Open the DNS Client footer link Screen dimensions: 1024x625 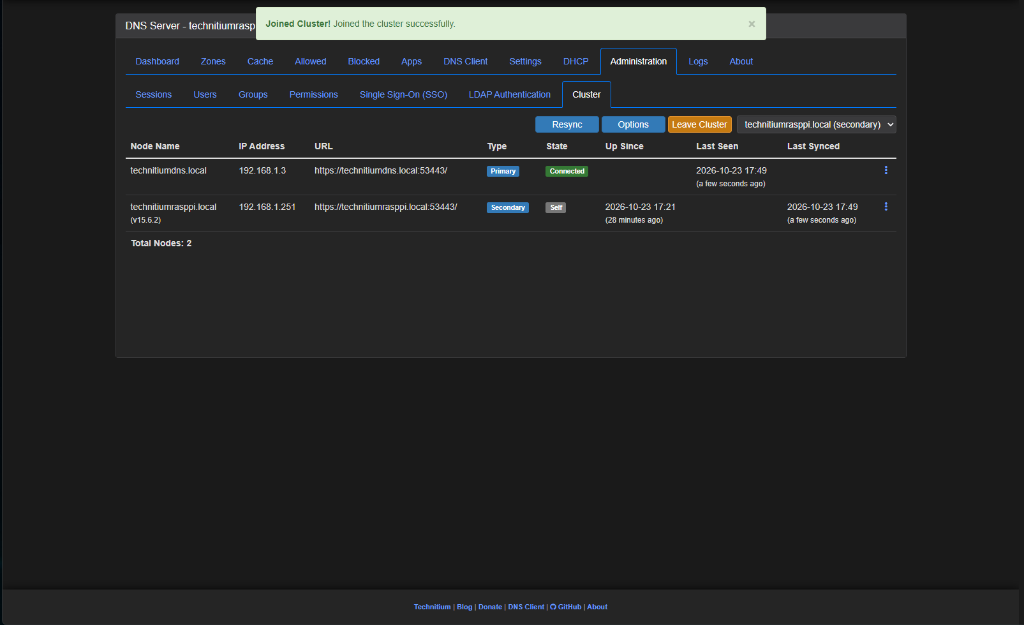[526, 607]
